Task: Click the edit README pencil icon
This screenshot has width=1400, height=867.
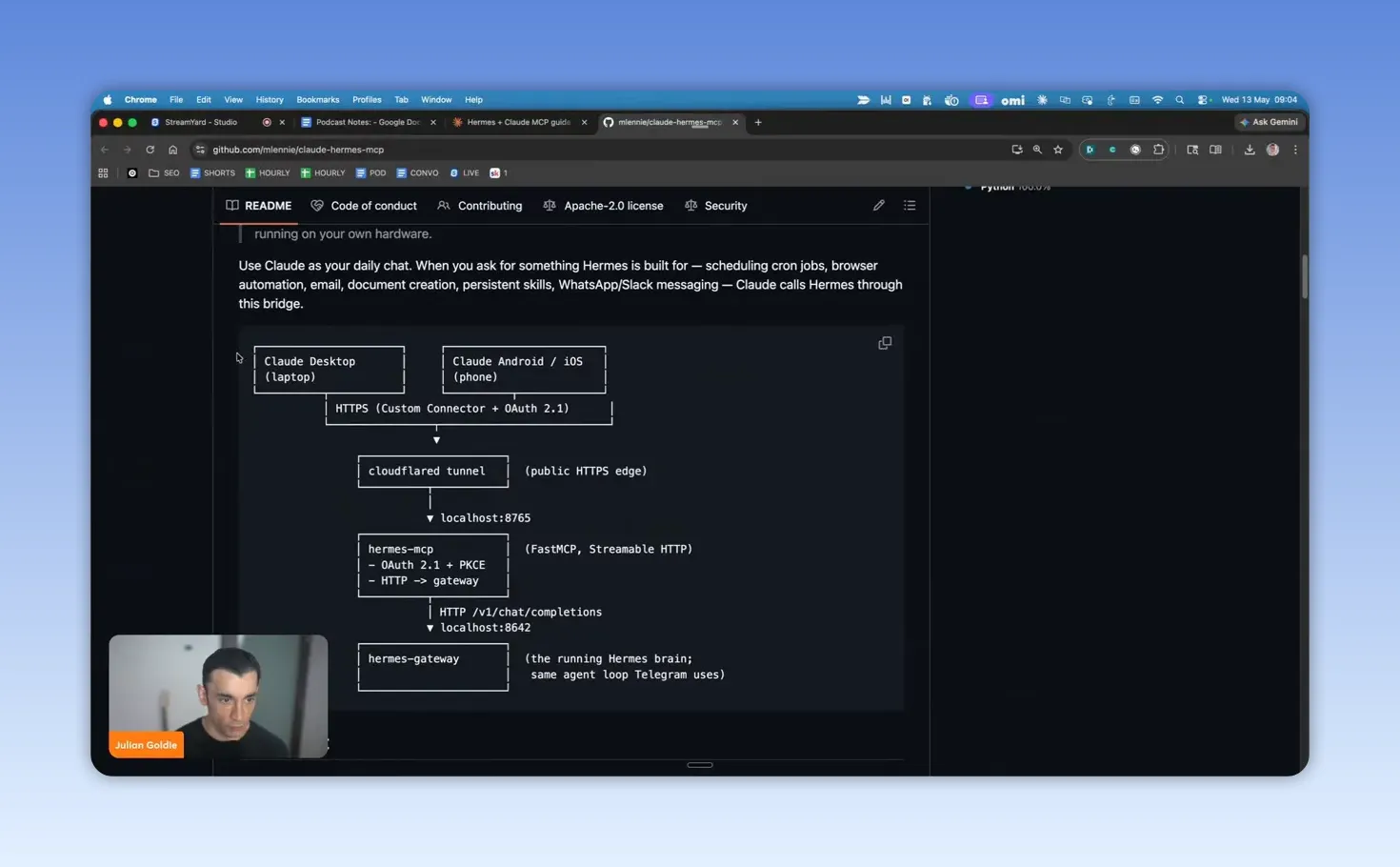Action: coord(879,205)
